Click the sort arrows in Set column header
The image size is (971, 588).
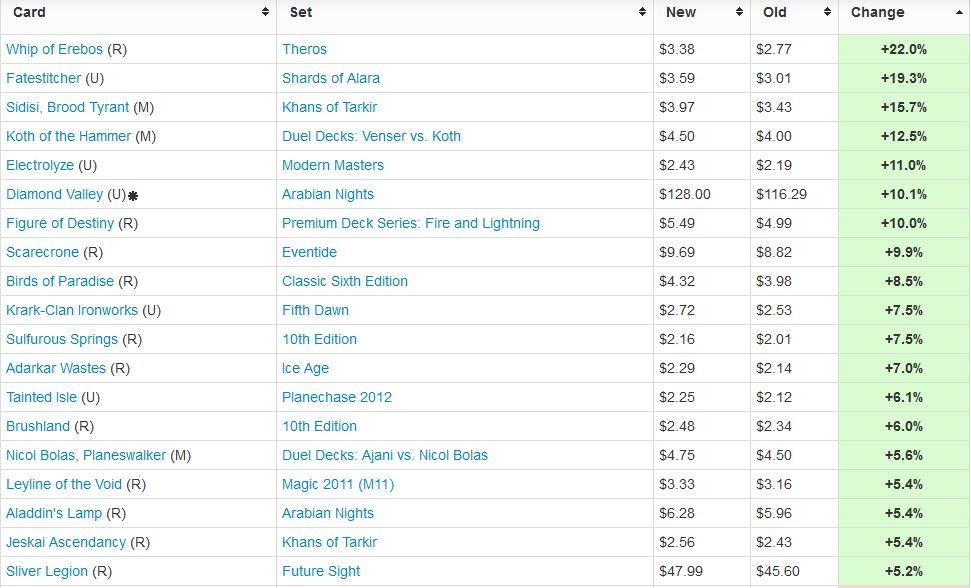642,13
